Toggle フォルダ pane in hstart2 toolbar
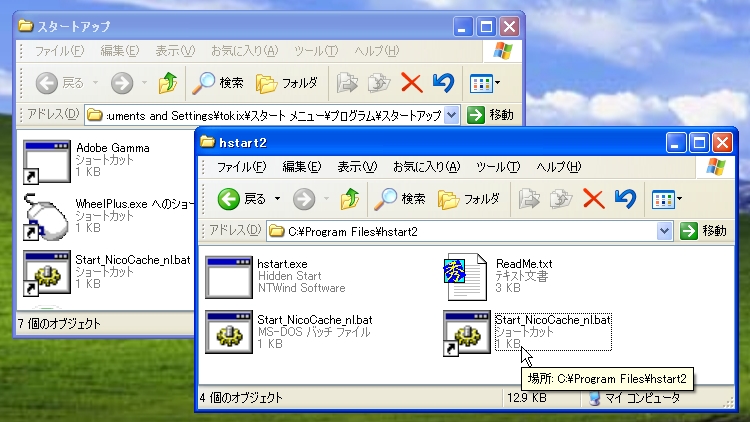This screenshot has height=422, width=750. (469, 199)
